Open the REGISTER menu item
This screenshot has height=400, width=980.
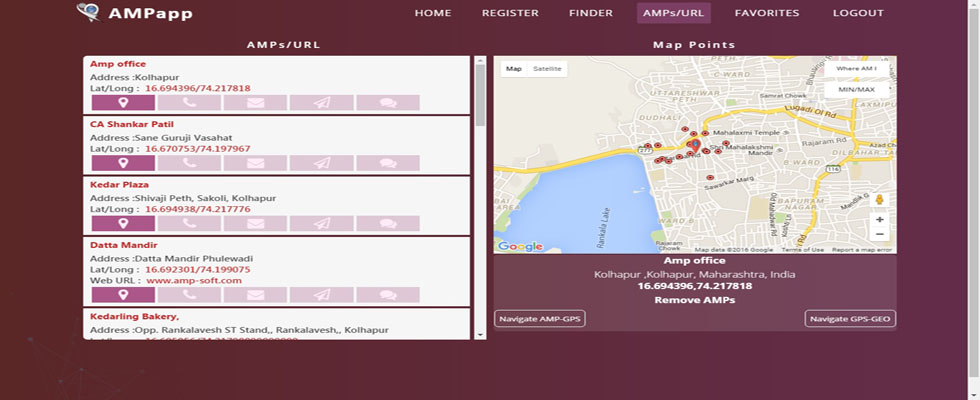pos(510,13)
